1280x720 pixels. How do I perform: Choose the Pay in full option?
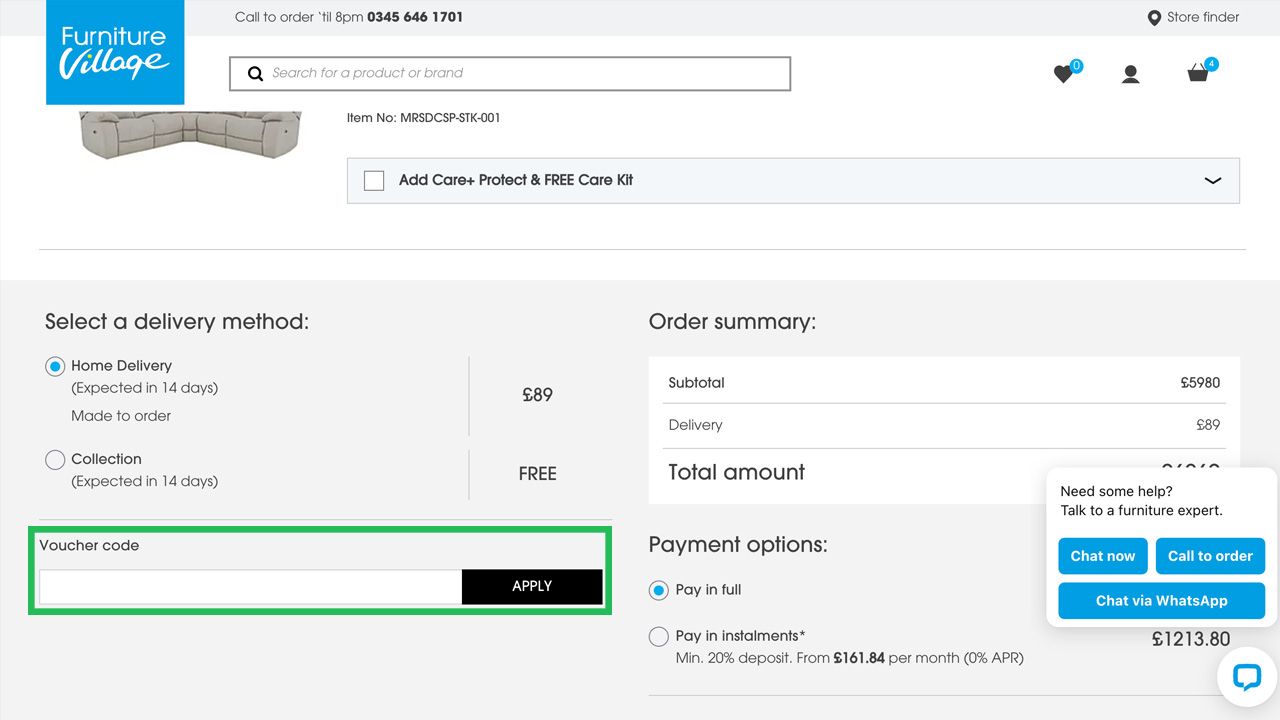click(x=658, y=590)
